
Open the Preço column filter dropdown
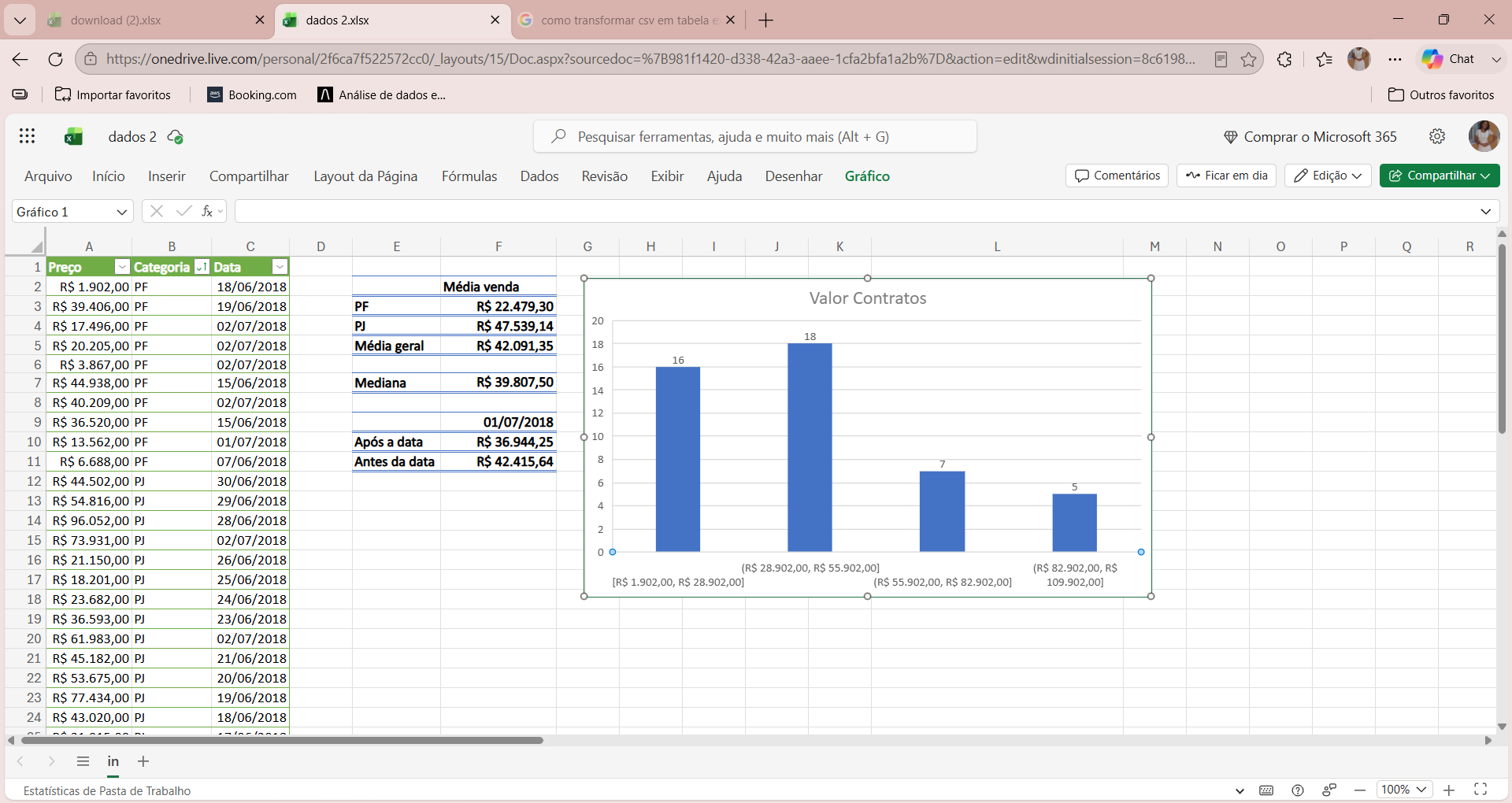point(122,267)
